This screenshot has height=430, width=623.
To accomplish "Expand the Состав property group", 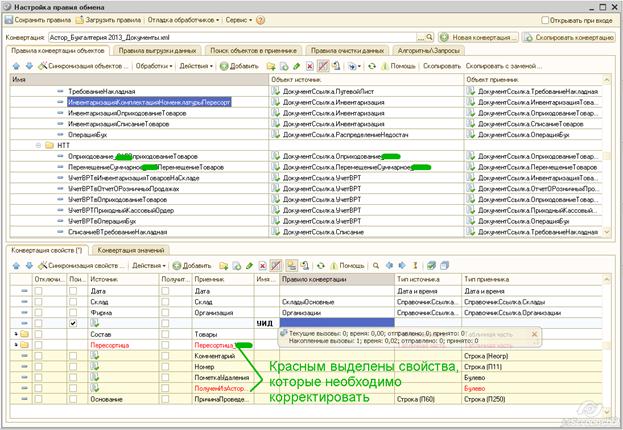I will pos(16,334).
